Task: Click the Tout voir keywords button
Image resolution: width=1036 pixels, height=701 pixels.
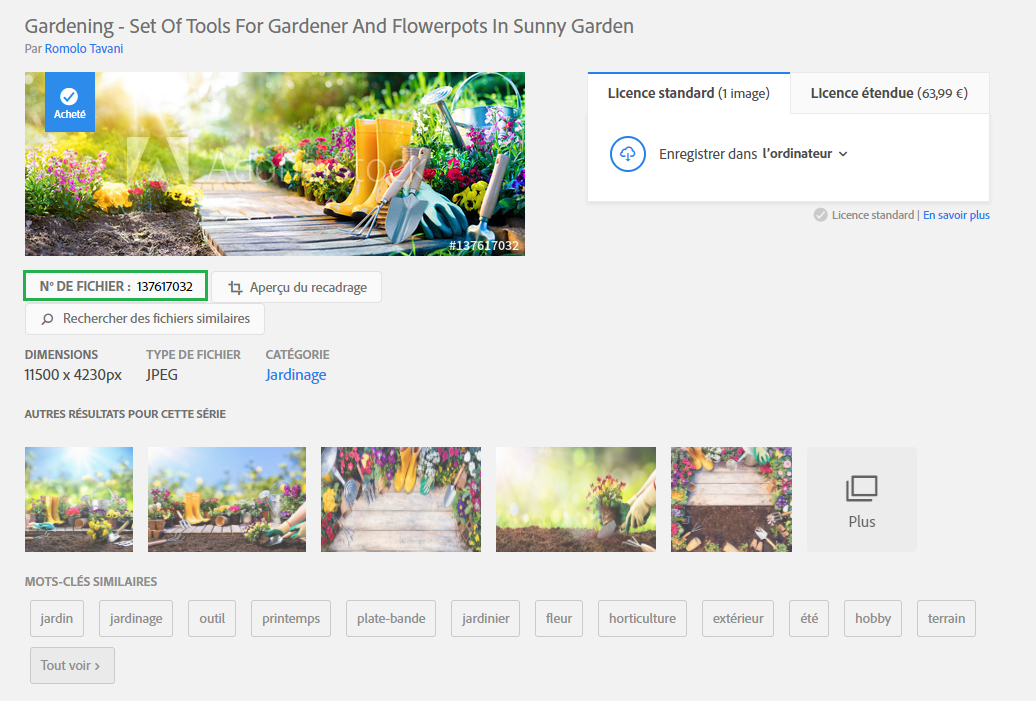Action: pos(71,665)
